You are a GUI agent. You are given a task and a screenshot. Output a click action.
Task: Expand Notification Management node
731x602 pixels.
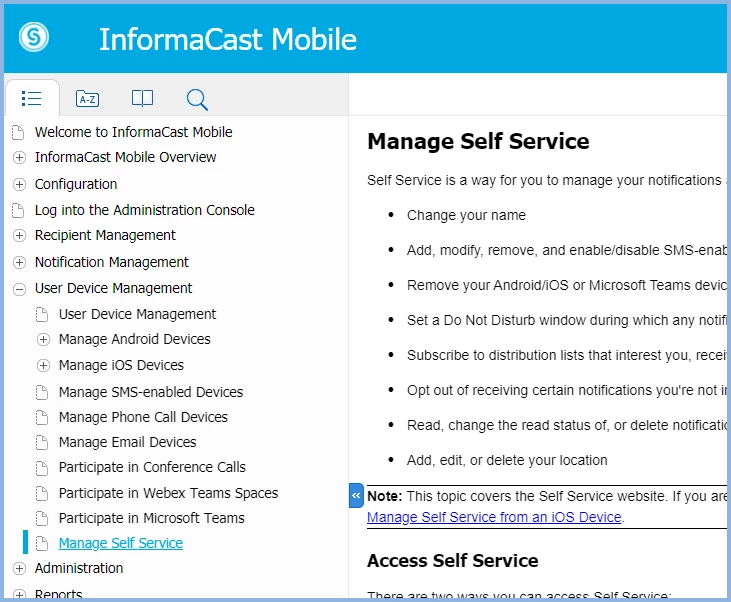[19, 263]
